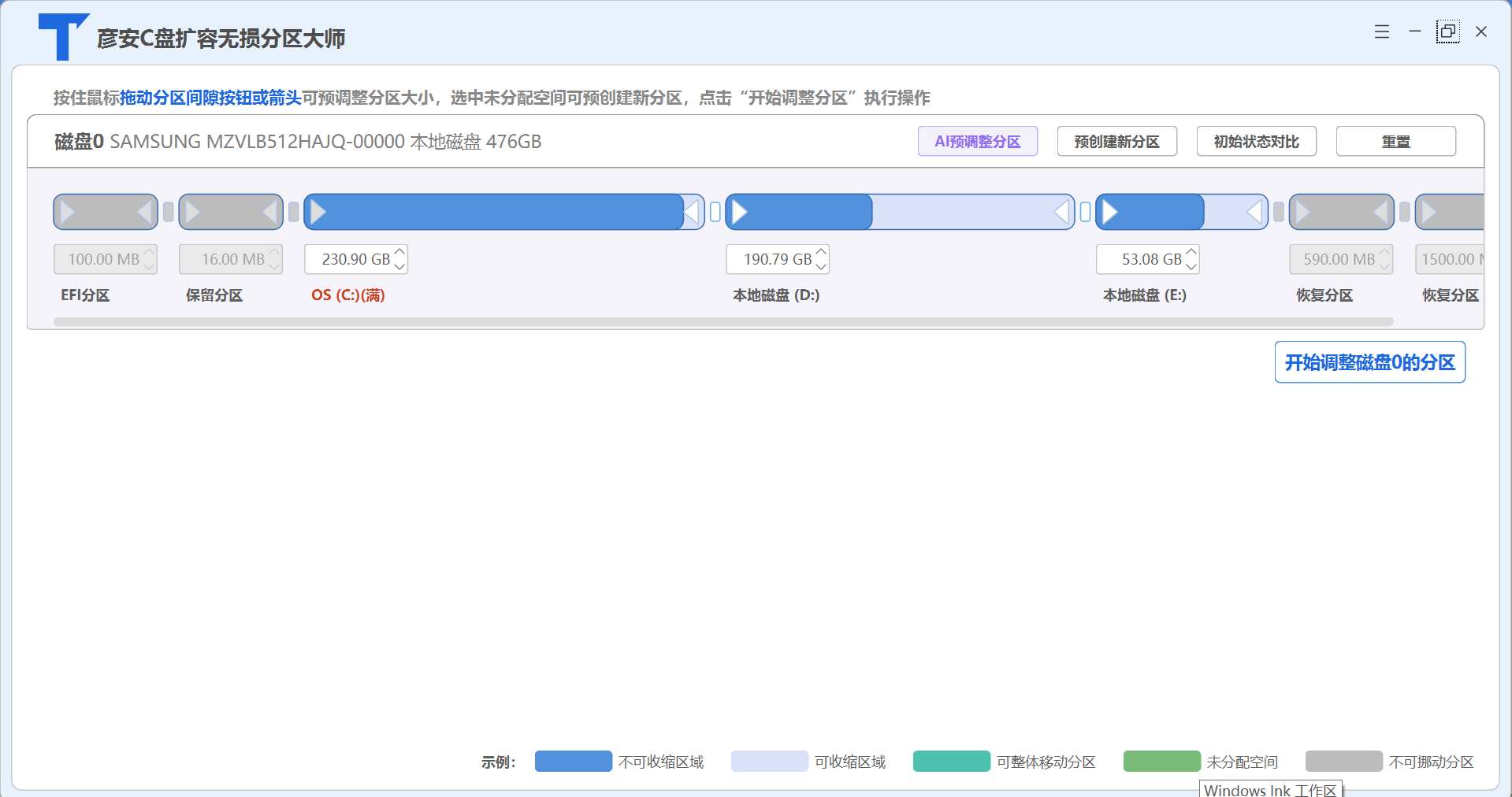
Task: Start adjusting with 开始调整磁盘0的分区
Action: click(x=1370, y=362)
